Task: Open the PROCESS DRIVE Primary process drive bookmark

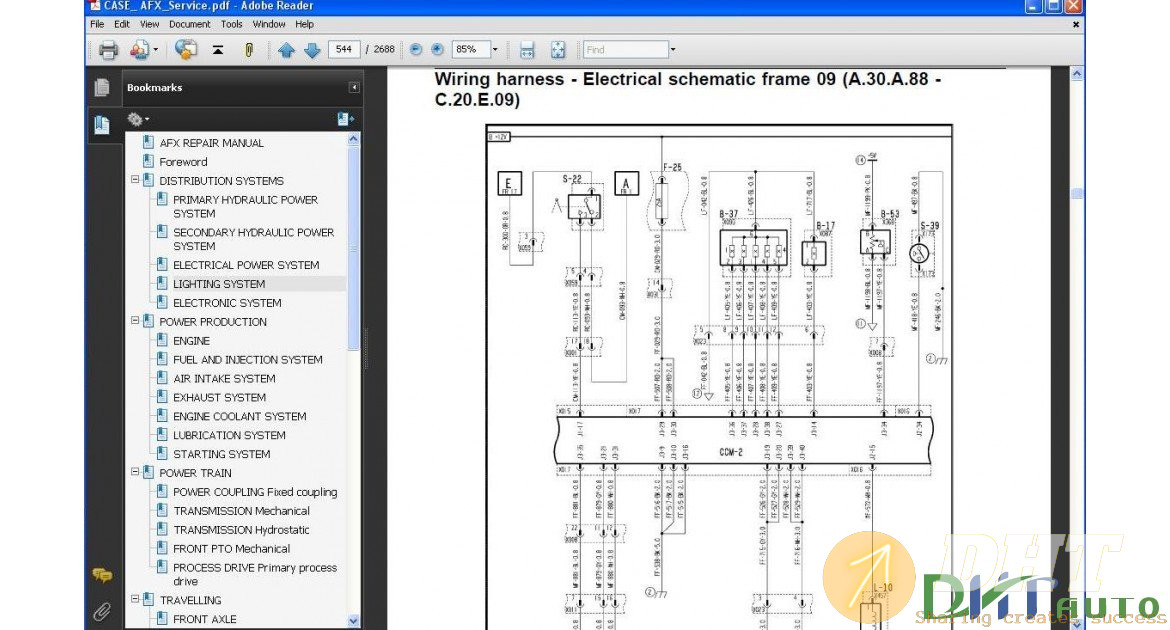Action: (x=255, y=574)
